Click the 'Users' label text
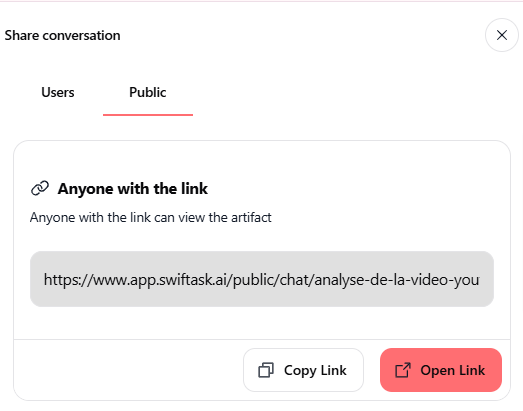 [x=58, y=92]
